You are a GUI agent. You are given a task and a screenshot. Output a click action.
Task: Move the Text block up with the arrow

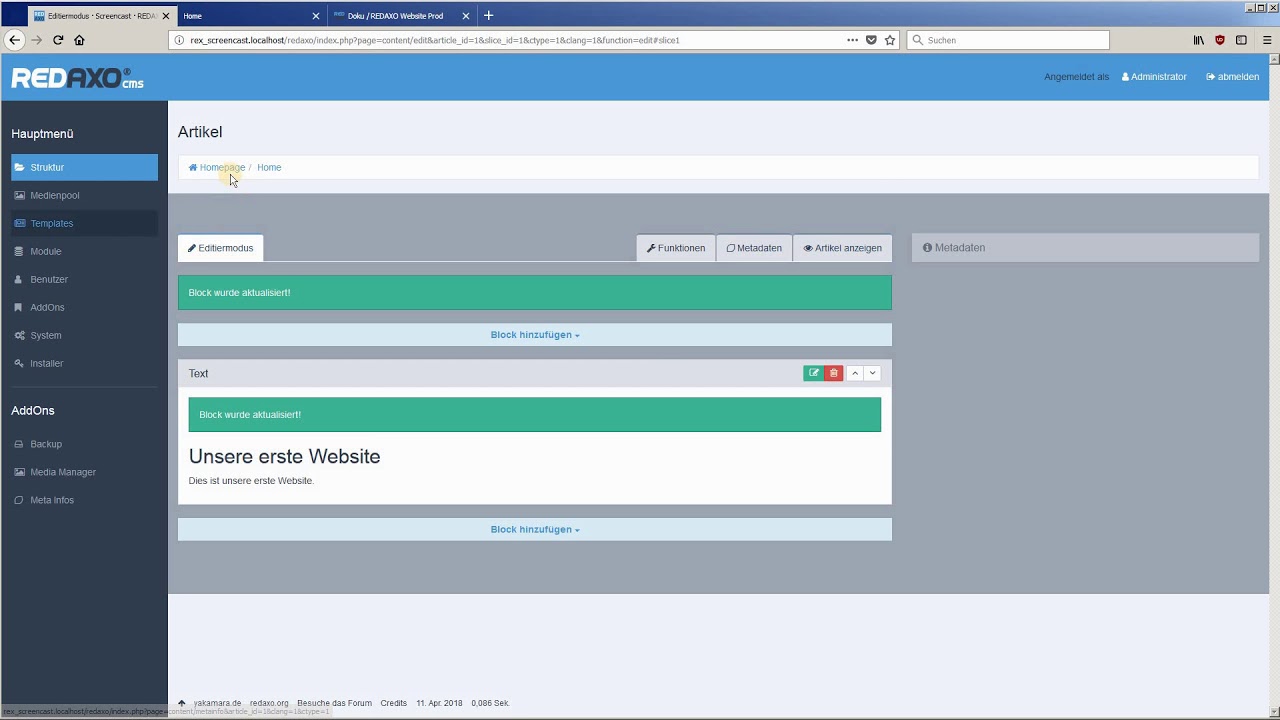pos(854,373)
